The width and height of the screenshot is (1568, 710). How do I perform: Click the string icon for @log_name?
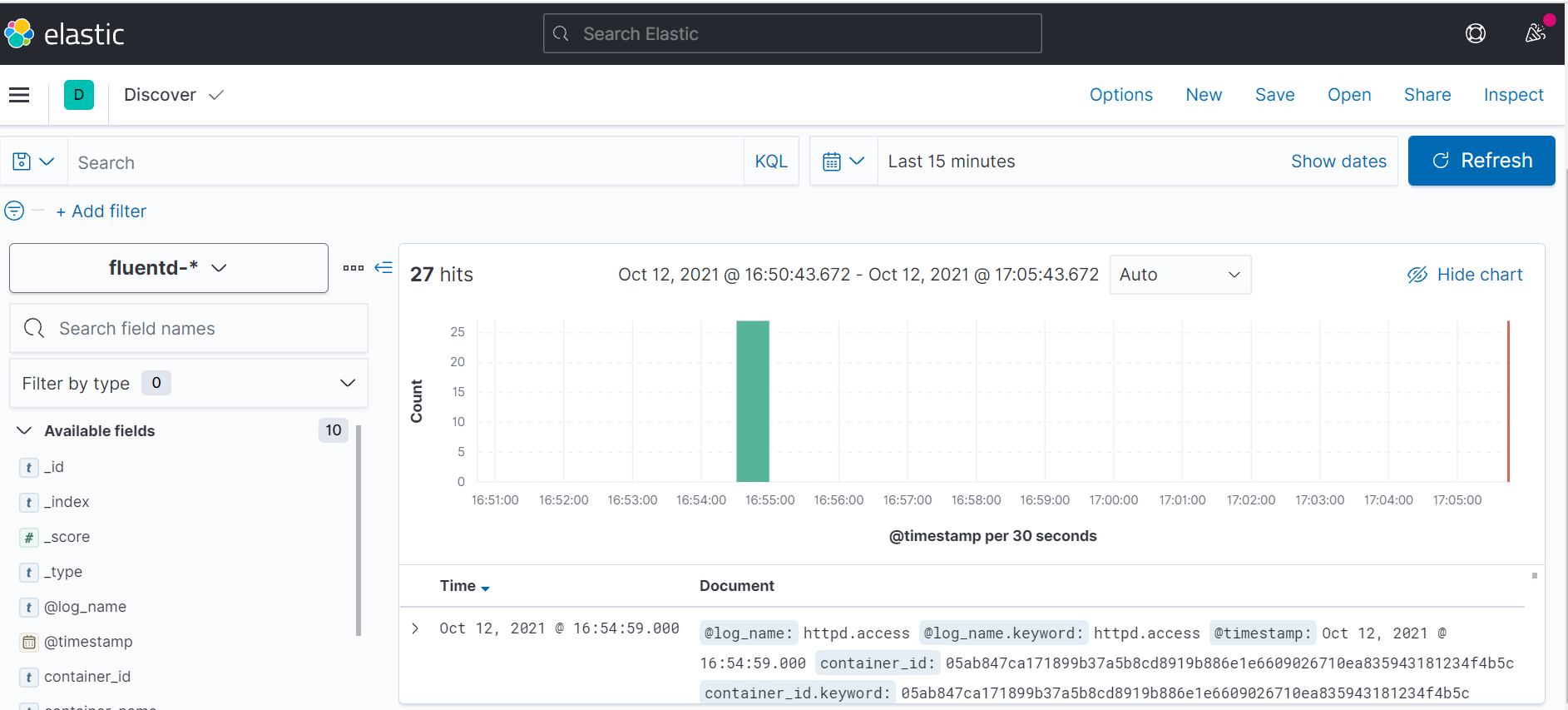pyautogui.click(x=29, y=607)
